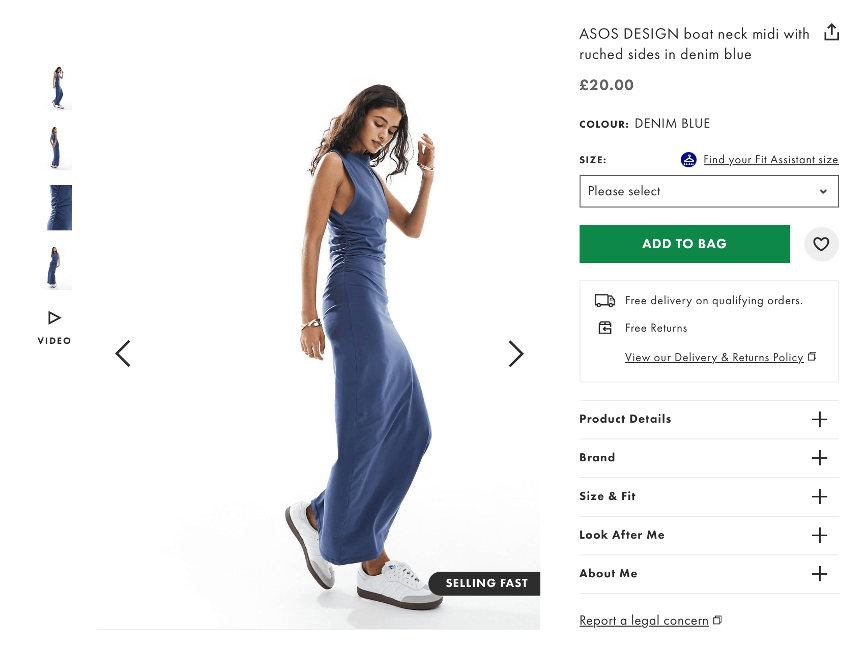The width and height of the screenshot is (866, 648).
Task: Open the Delivery & Returns Policy link
Action: click(x=714, y=357)
